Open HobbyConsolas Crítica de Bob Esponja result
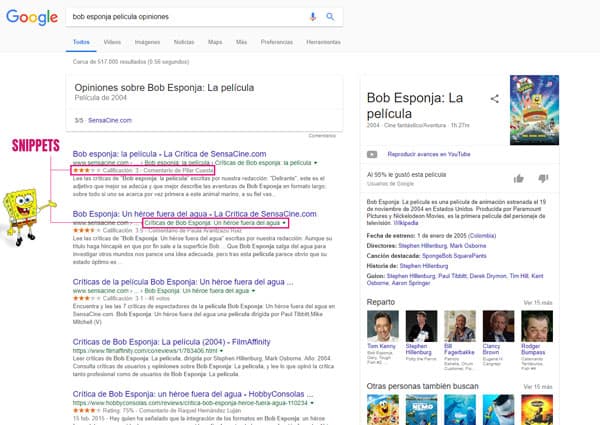 click(x=193, y=394)
